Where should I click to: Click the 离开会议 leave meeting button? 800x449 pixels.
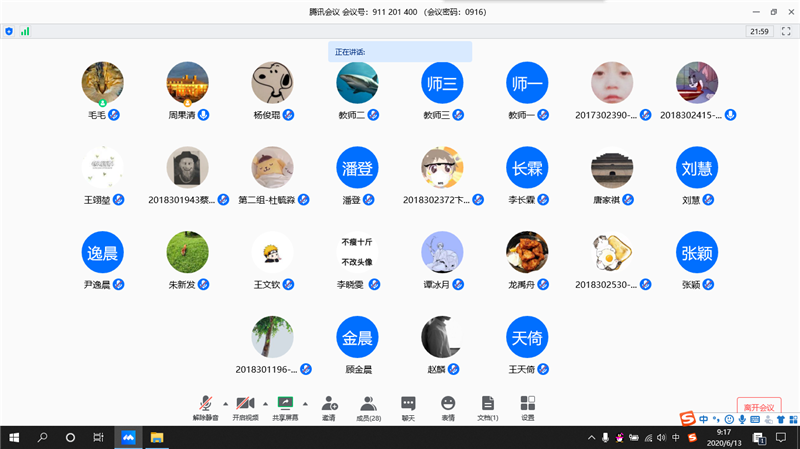coord(758,407)
